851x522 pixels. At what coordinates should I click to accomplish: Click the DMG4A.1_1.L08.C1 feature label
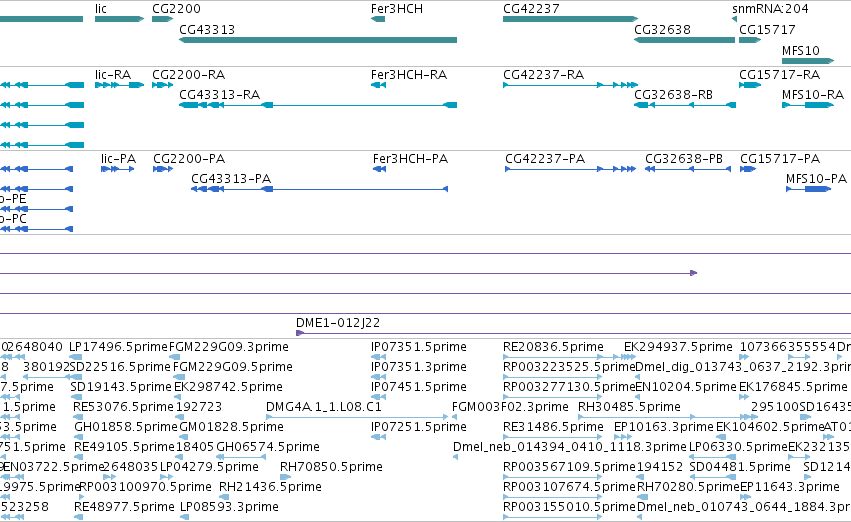click(324, 406)
